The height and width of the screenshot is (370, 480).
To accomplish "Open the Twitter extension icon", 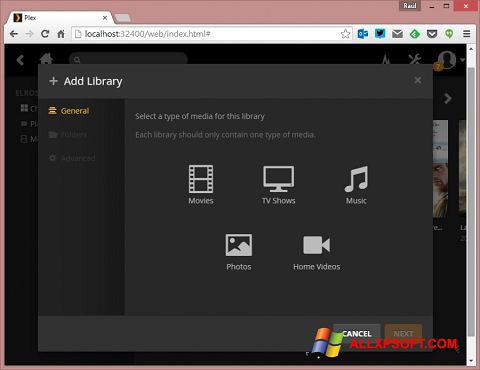I will (380, 34).
